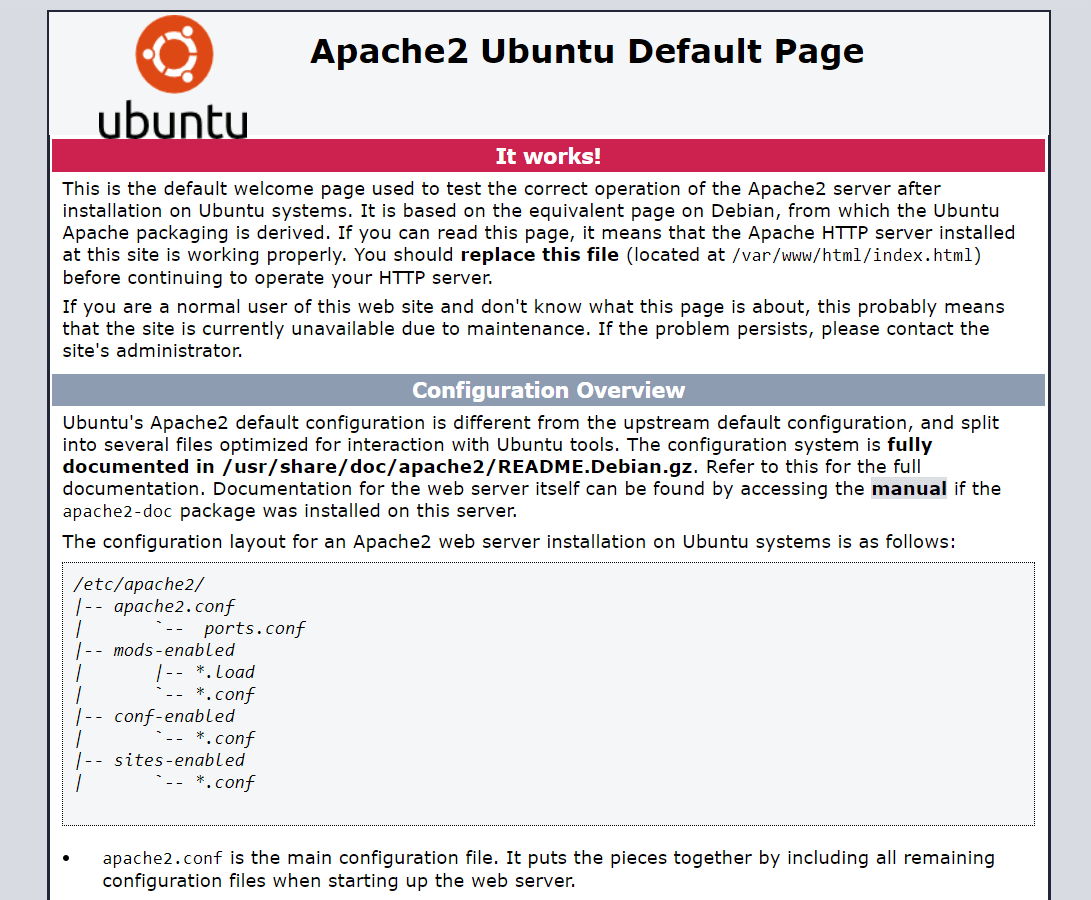The width and height of the screenshot is (1091, 900).
Task: Click the "It works!" red banner heading
Action: point(548,156)
